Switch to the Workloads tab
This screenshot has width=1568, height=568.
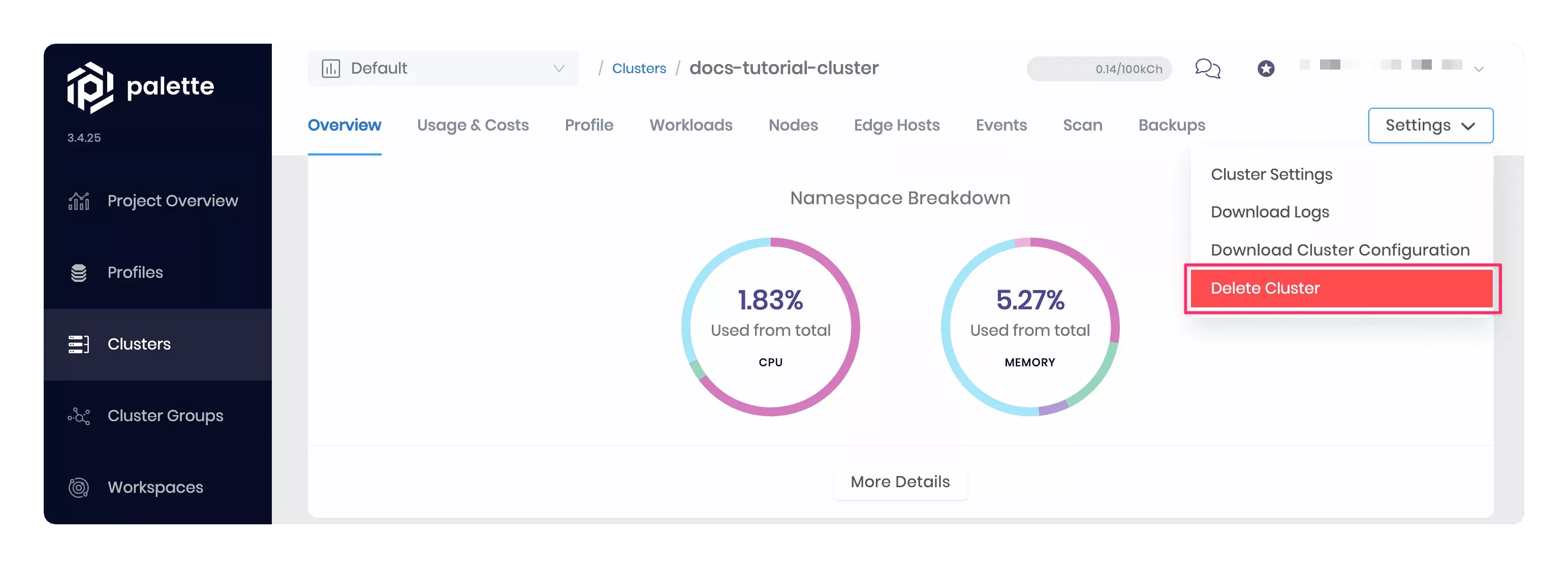(x=691, y=125)
